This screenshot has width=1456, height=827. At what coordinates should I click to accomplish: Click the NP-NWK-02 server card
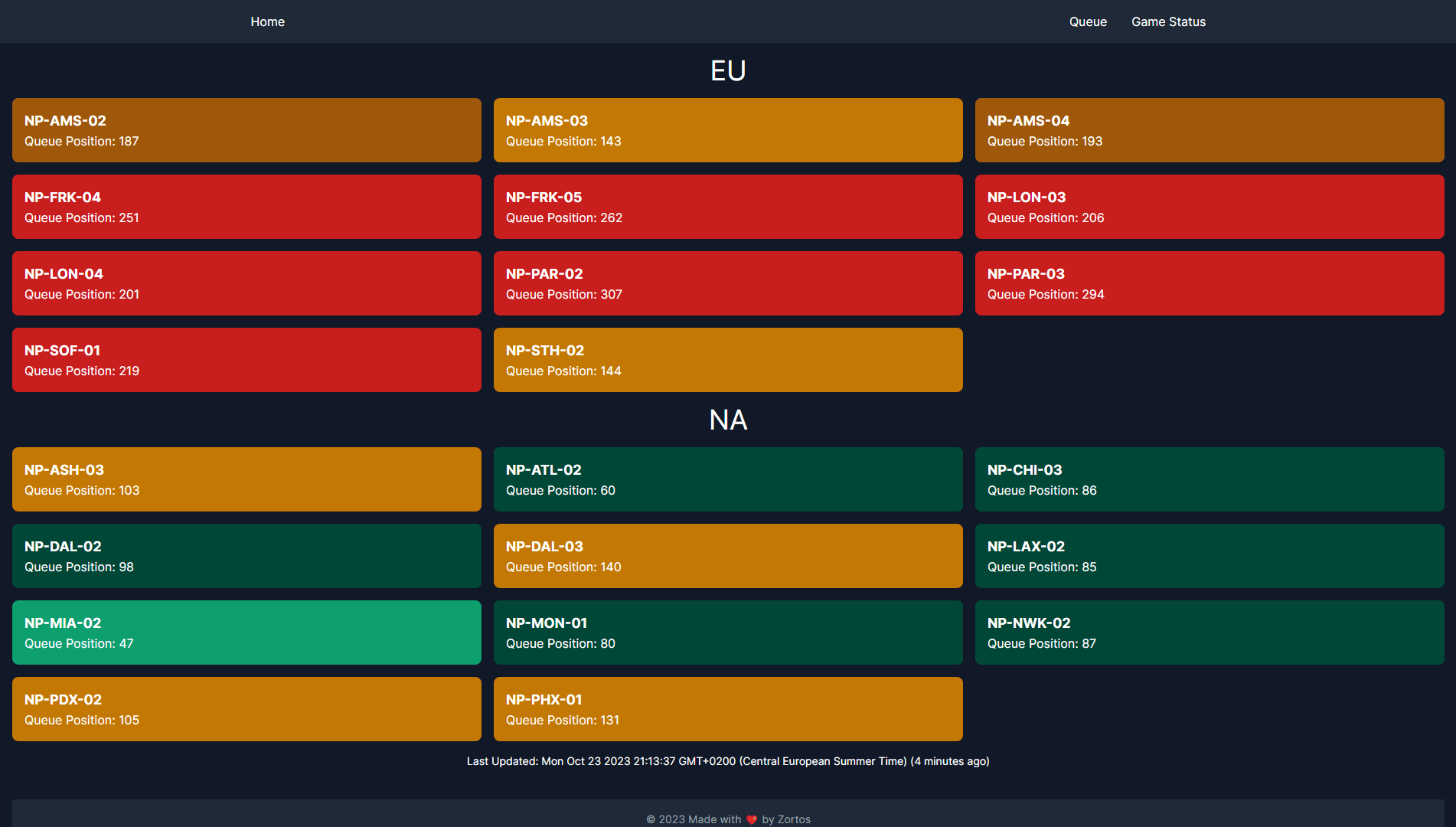(1210, 633)
